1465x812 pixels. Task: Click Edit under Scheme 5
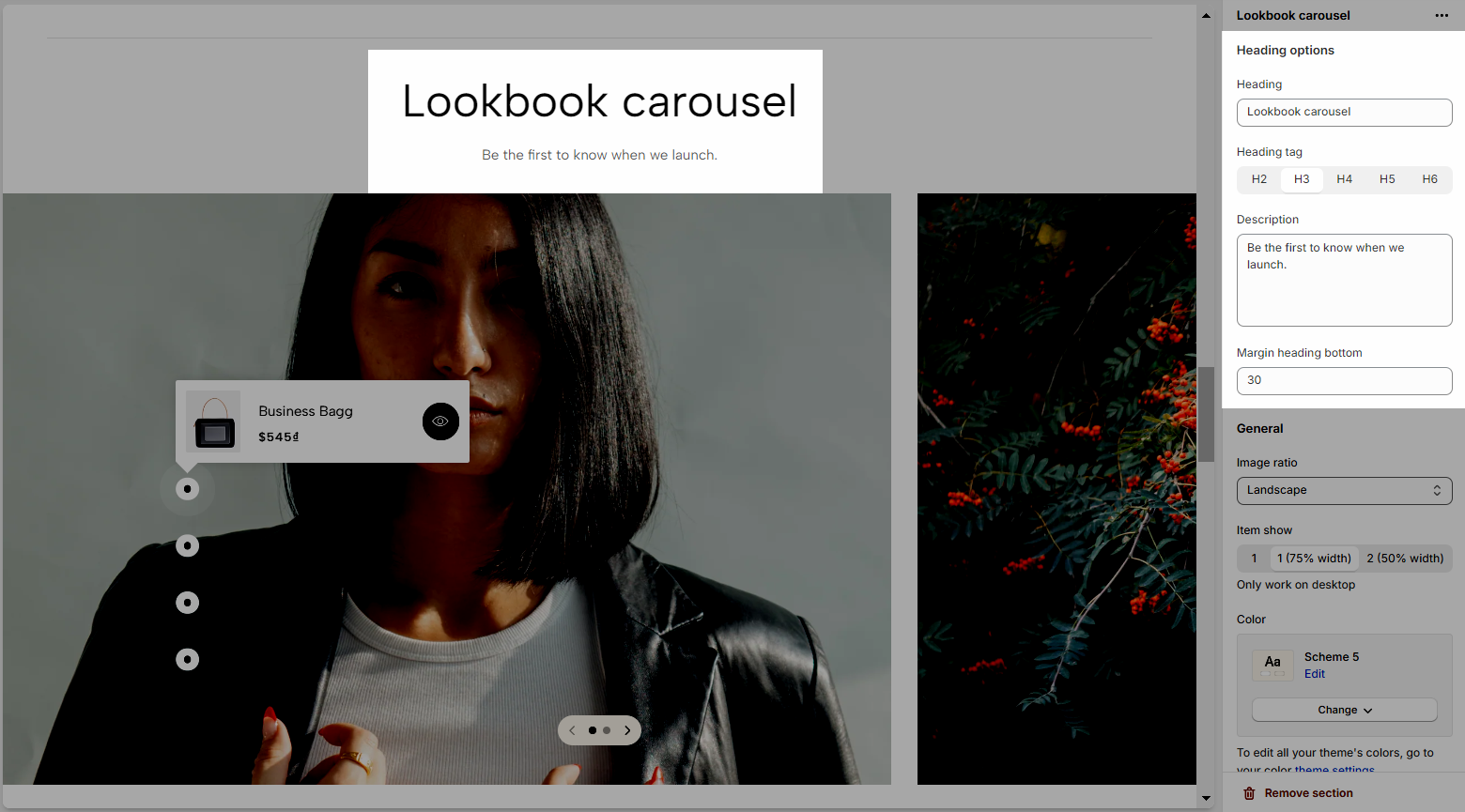coord(1315,674)
